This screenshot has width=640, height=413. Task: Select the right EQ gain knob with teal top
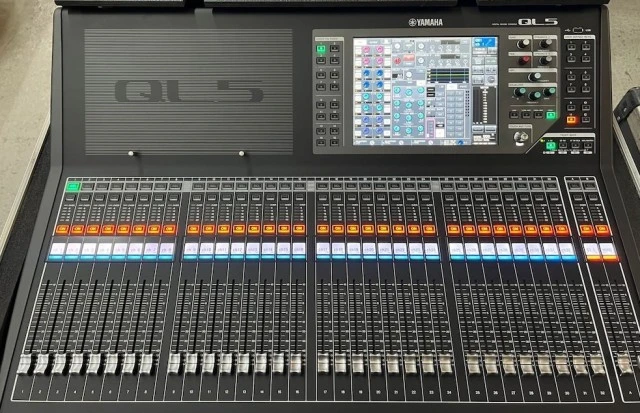(x=549, y=92)
